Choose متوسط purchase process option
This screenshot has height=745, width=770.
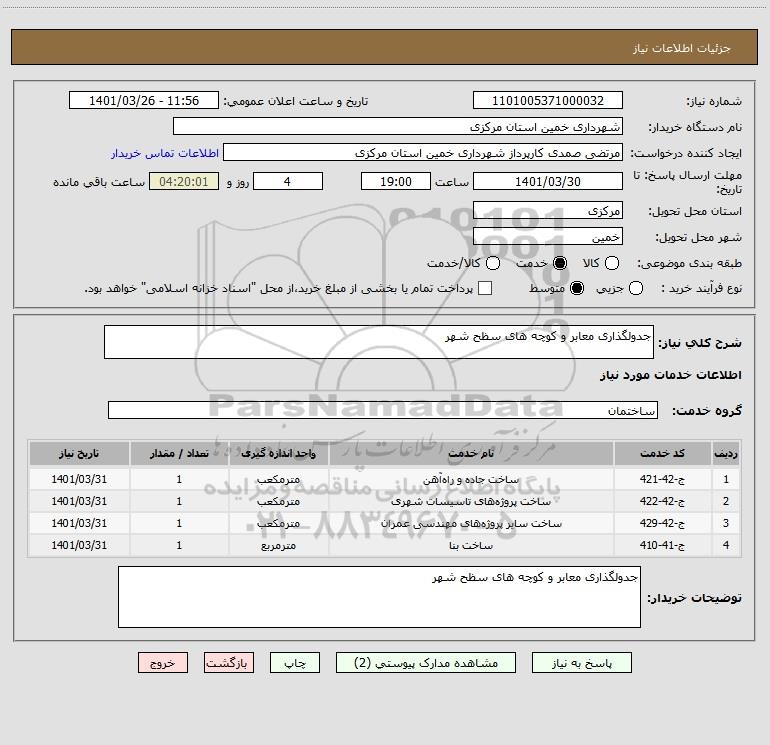pos(577,288)
